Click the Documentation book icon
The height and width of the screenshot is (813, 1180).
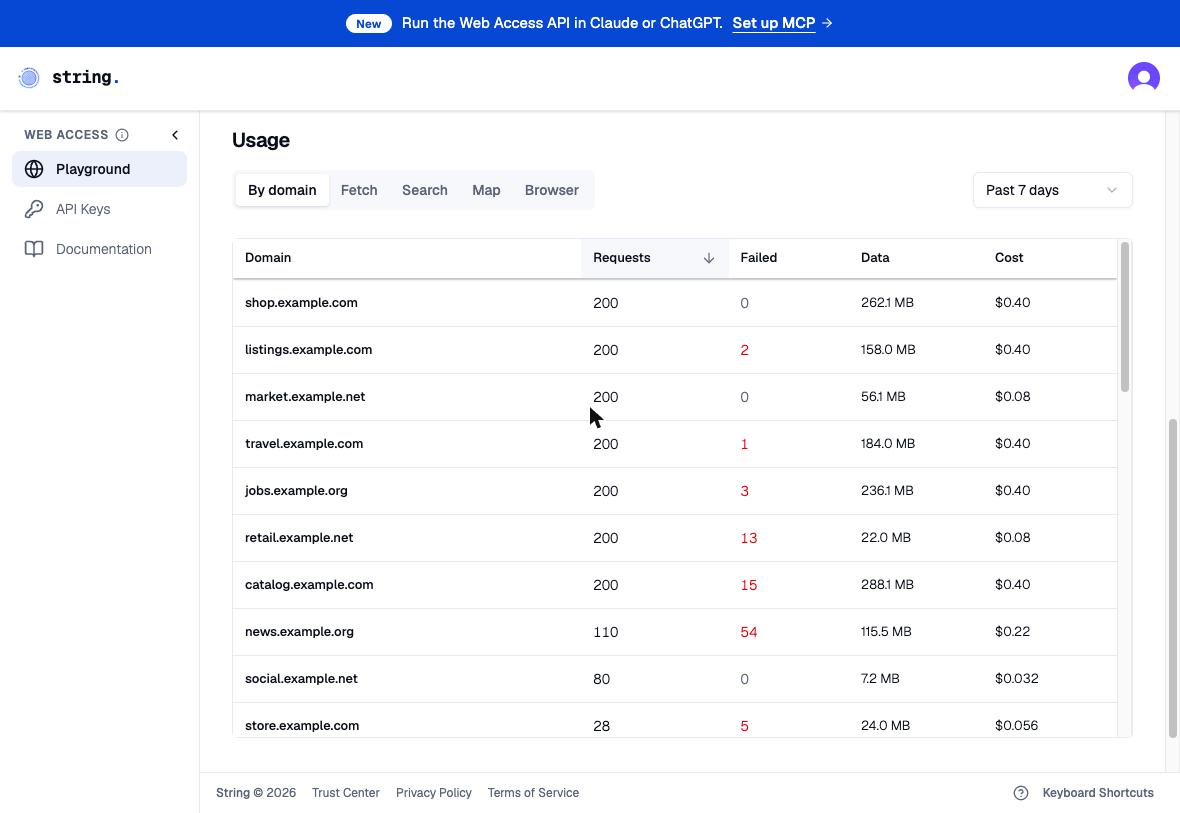point(34,249)
